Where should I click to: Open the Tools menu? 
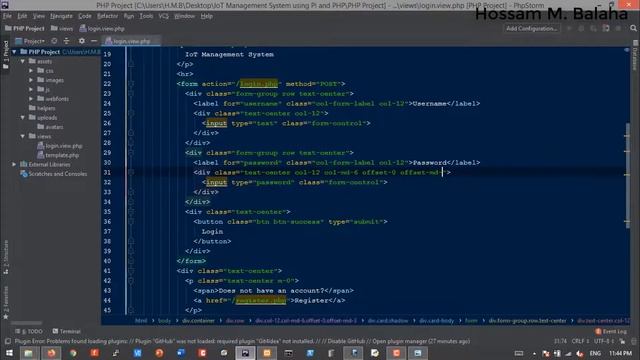146,16
